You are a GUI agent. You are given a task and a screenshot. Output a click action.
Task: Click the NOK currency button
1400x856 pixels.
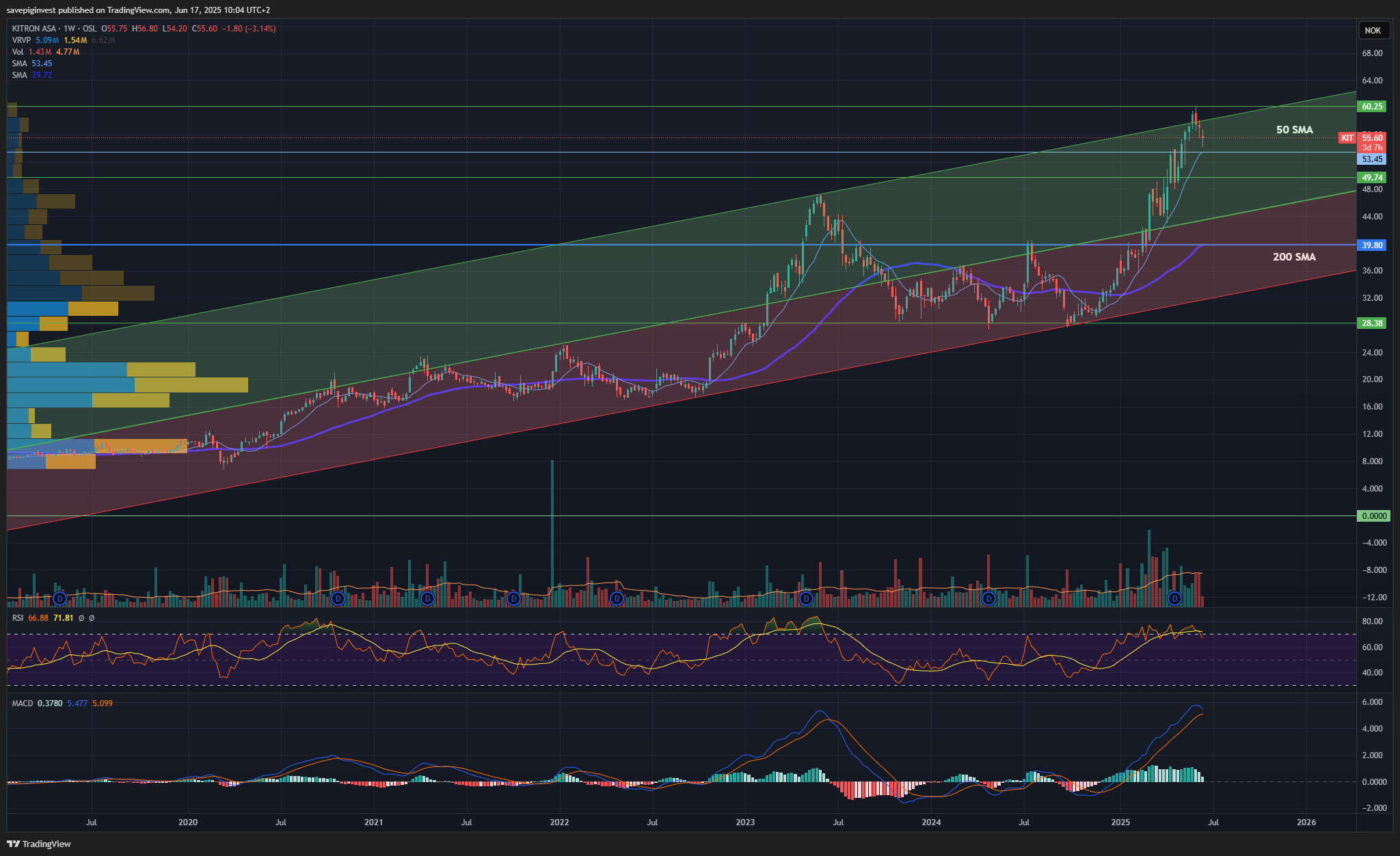(1373, 30)
